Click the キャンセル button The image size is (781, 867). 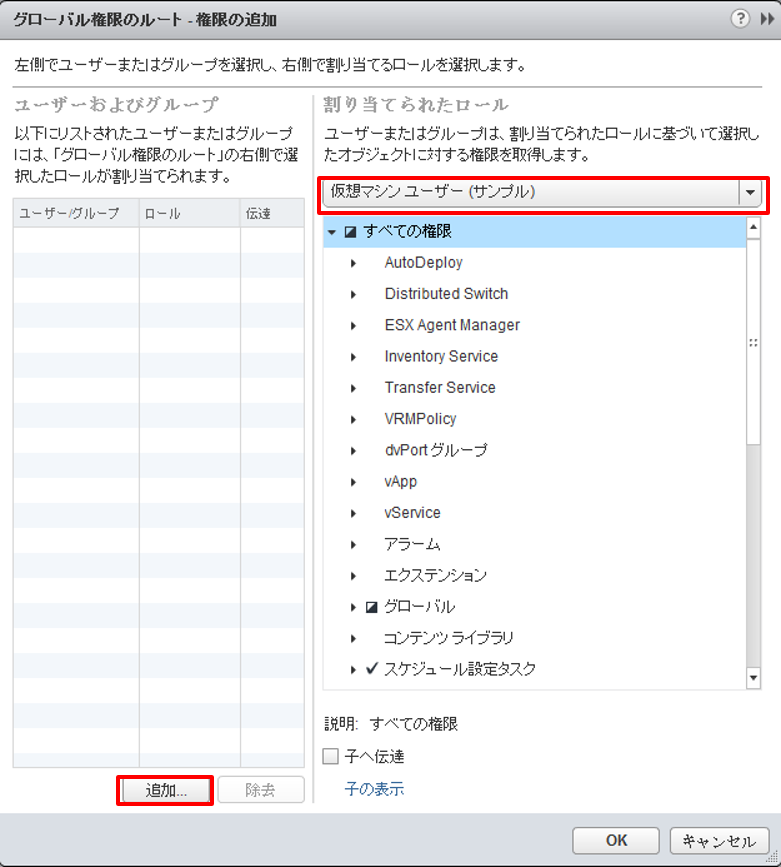click(719, 841)
